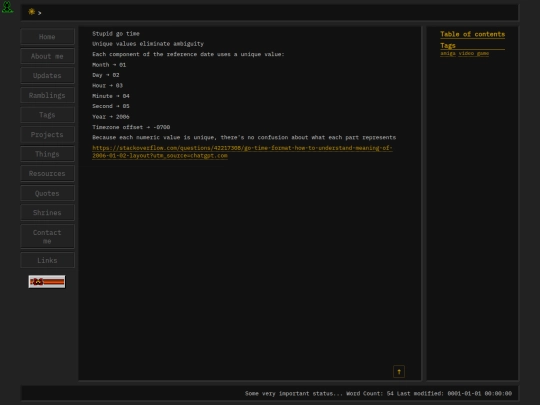Click 'Because each numeric value is unique' sentence
Image resolution: width=540 pixels, height=405 pixels.
pos(244,137)
